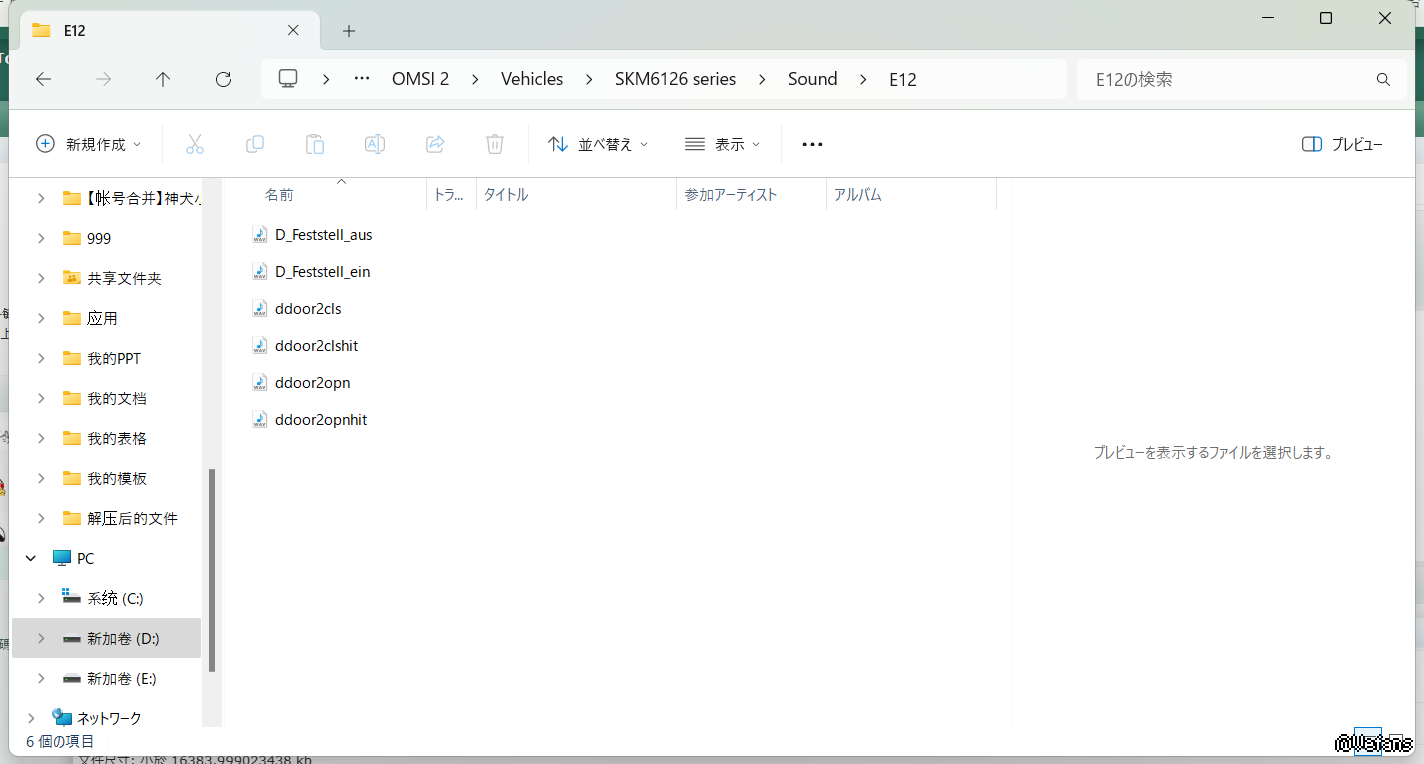Collapse the PC tree node

[x=31, y=558]
